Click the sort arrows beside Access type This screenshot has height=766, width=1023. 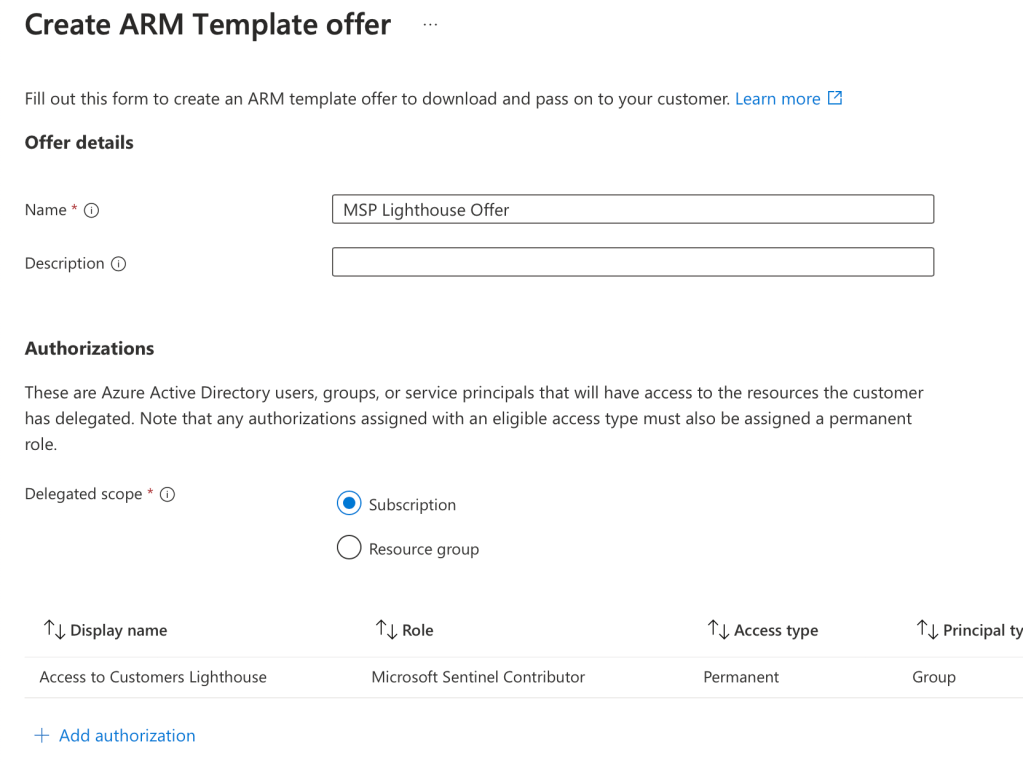718,630
